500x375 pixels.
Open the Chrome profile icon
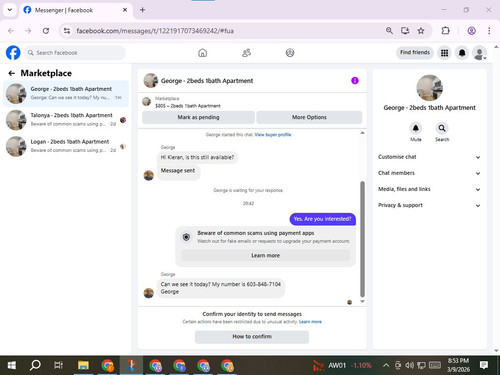(471, 31)
